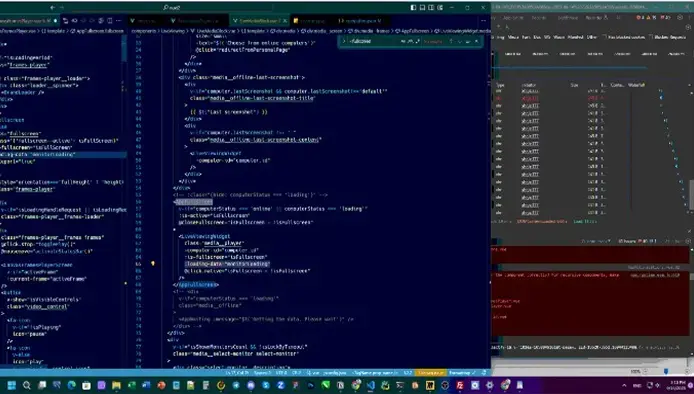Jump to previous find match

tap(451, 41)
